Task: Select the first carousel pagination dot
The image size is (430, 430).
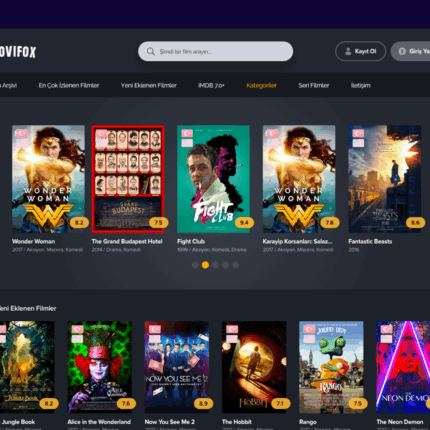Action: coord(195,265)
